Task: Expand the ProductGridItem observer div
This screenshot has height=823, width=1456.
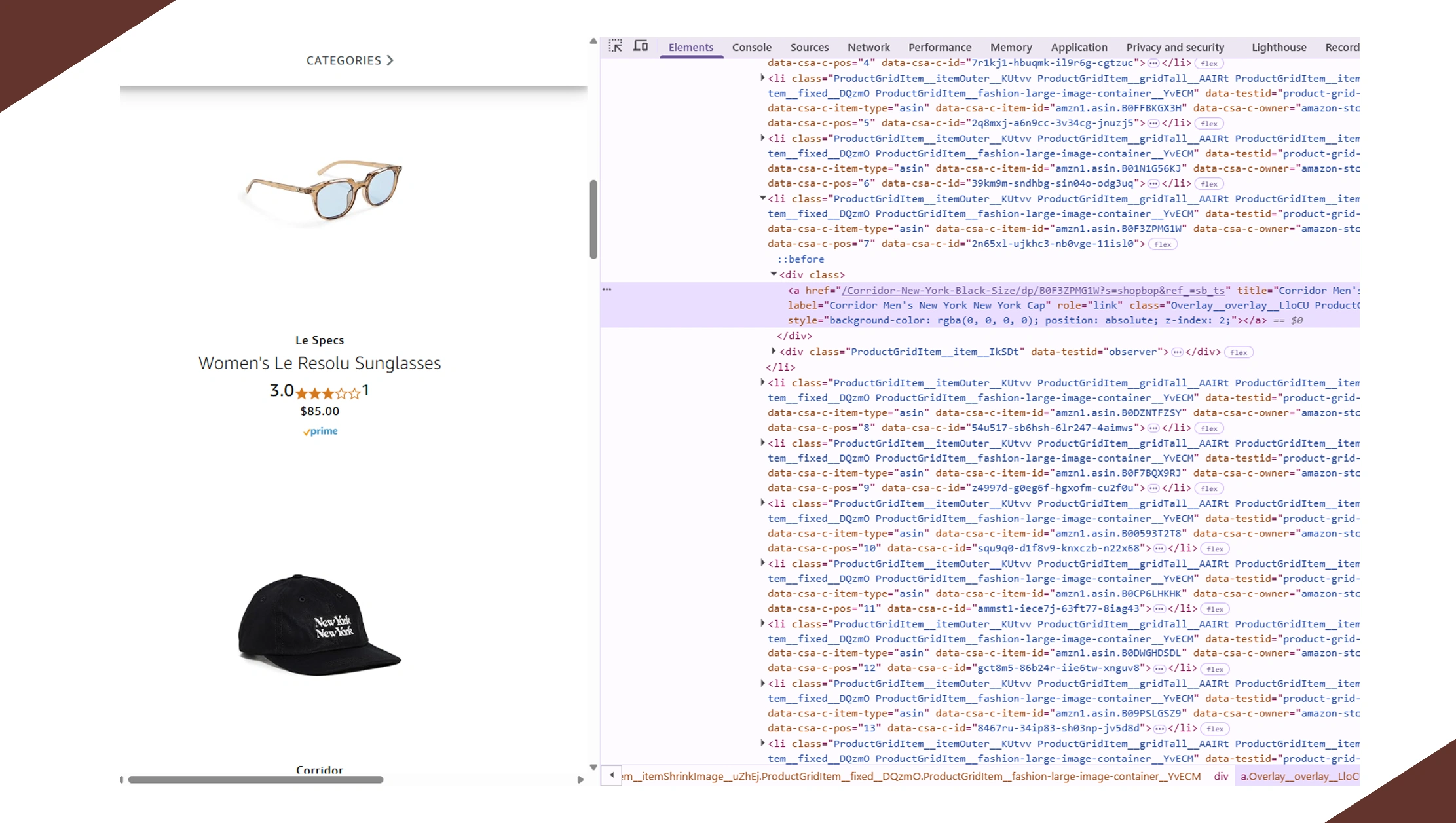Action: pyautogui.click(x=774, y=351)
